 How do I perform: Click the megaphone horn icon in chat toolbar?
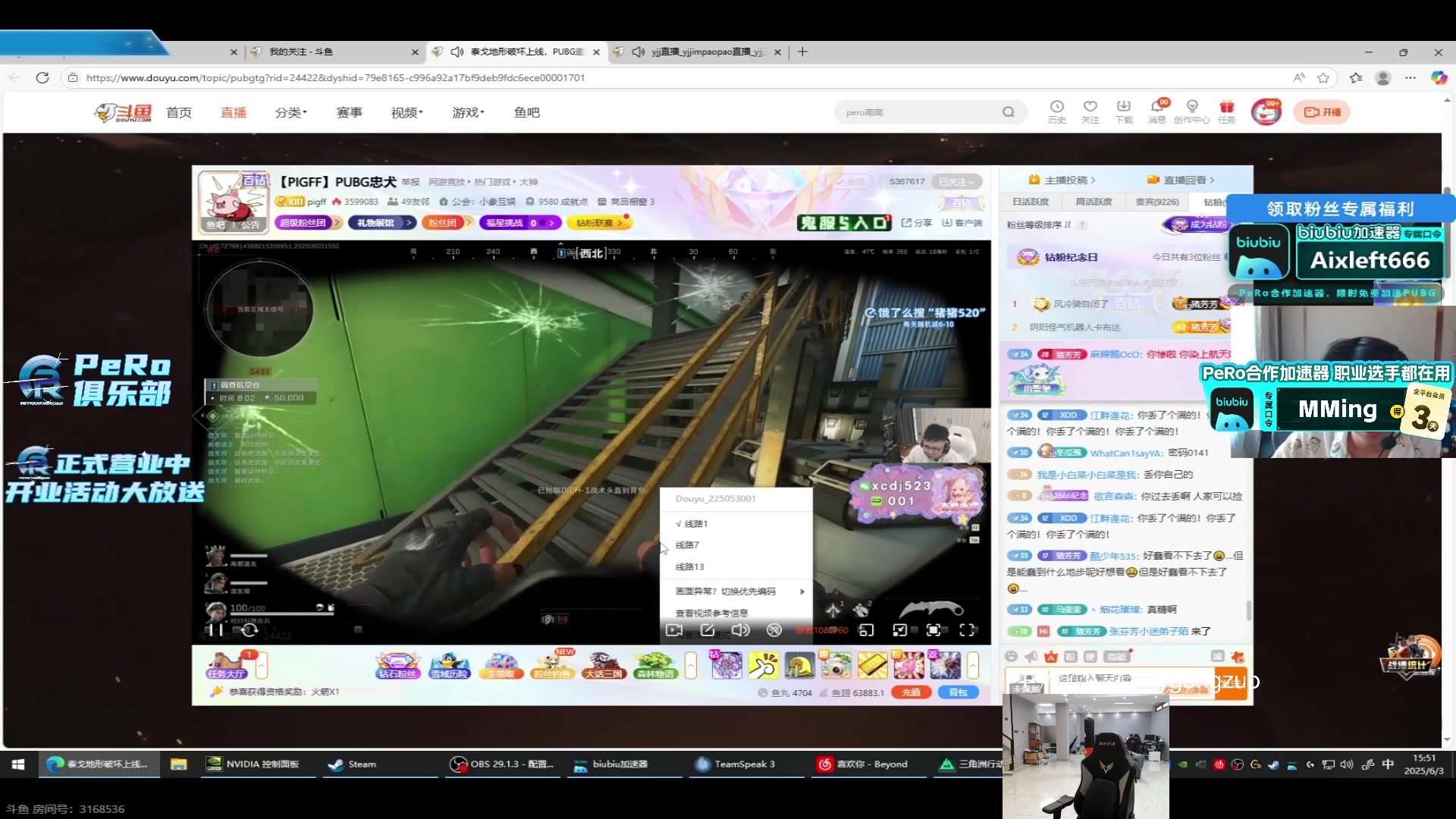1031,657
